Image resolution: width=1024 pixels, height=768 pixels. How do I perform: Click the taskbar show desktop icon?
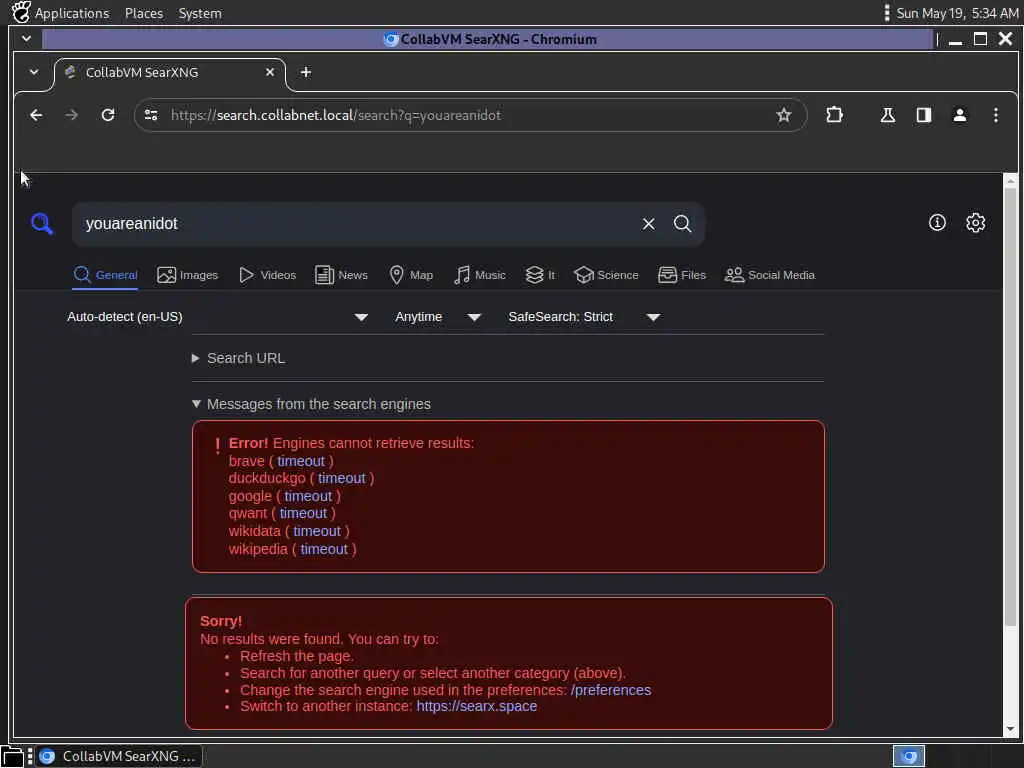pyautogui.click(x=12, y=756)
